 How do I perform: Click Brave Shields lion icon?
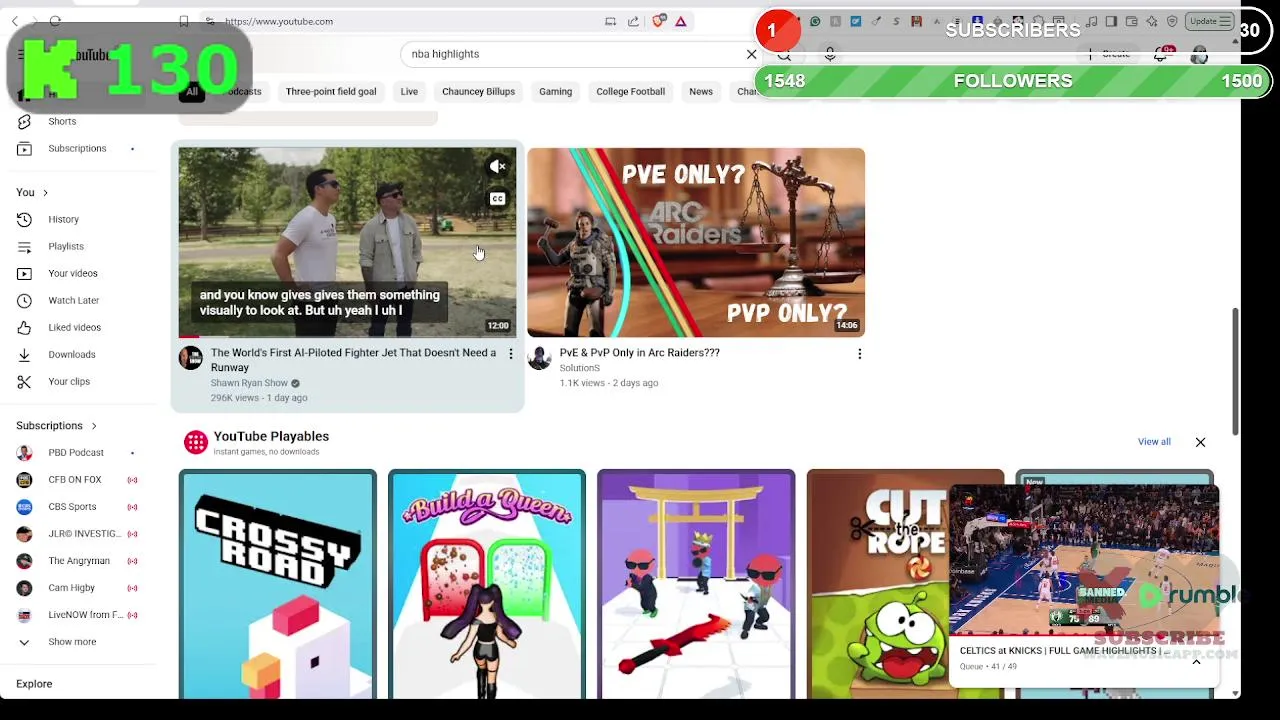[x=658, y=21]
